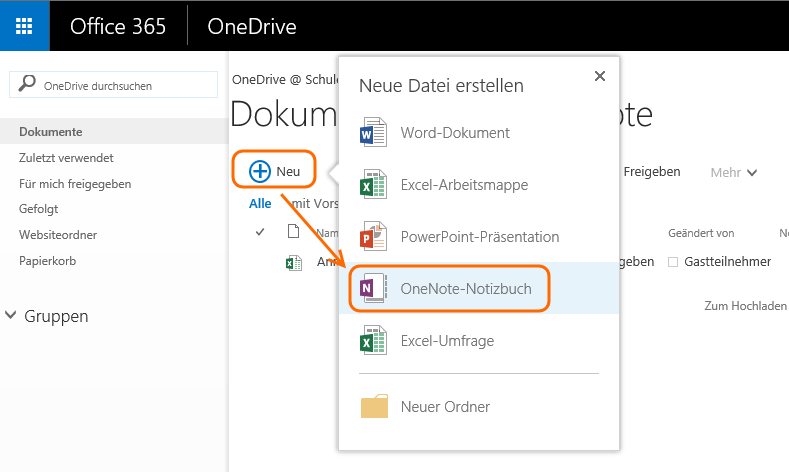The image size is (789, 472).
Task: Click the Freigeben button
Action: click(651, 172)
